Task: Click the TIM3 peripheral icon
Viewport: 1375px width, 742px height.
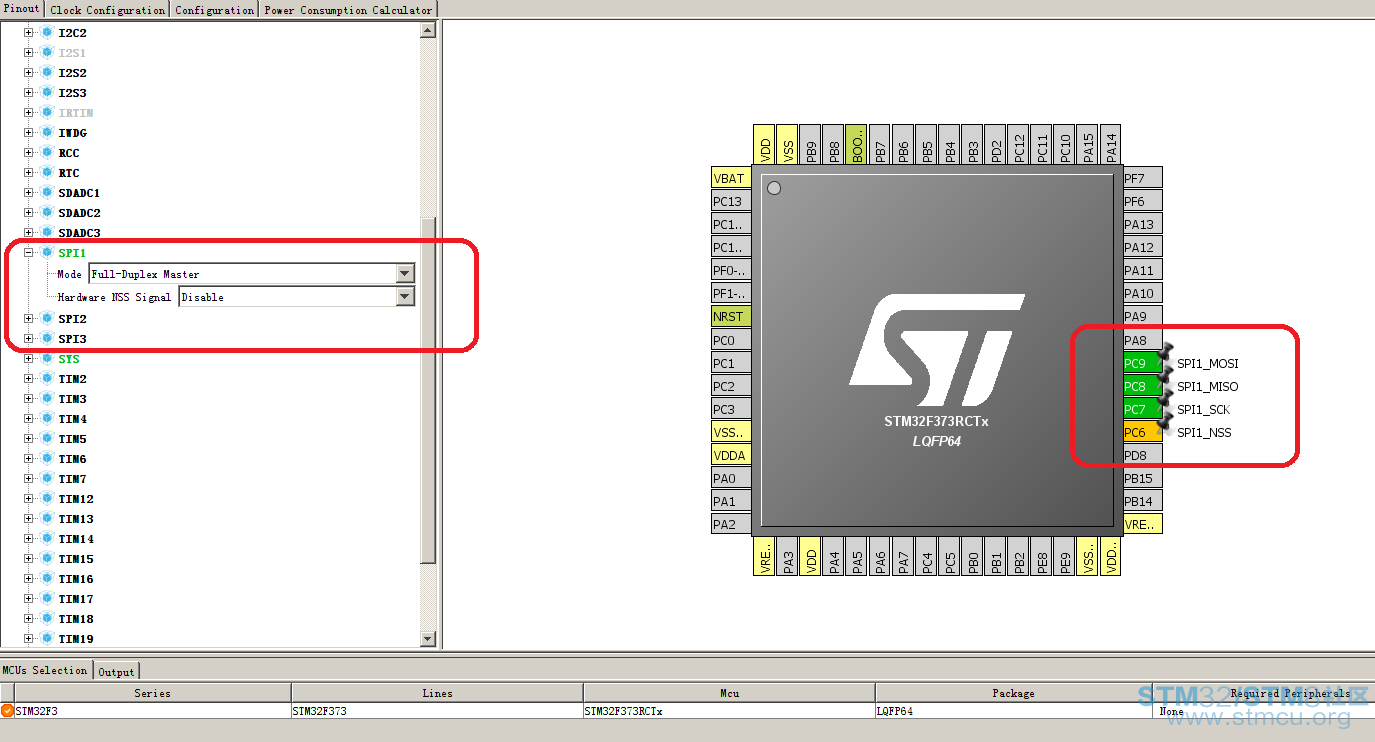Action: tap(46, 399)
